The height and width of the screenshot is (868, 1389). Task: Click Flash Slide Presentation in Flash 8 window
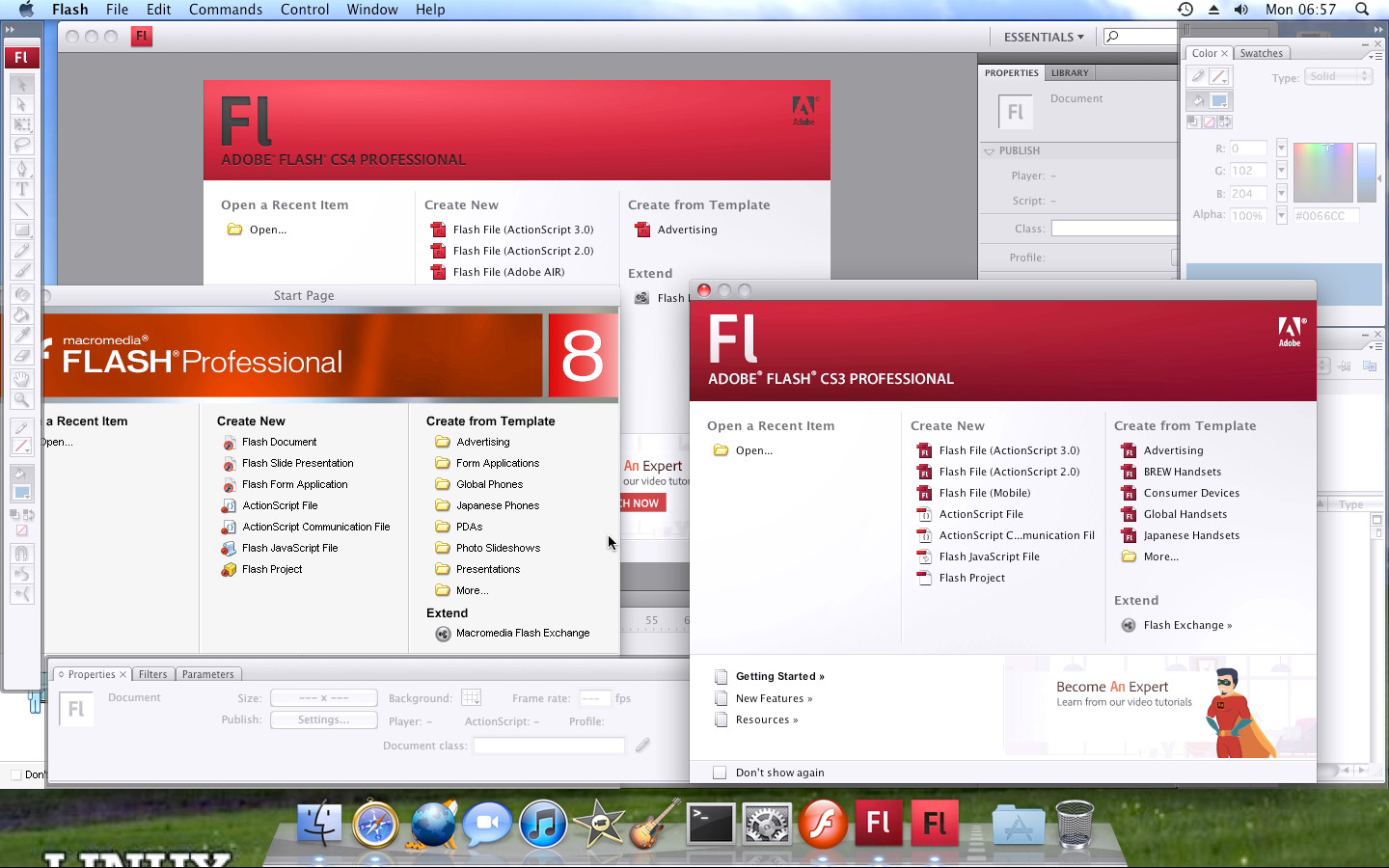[298, 463]
